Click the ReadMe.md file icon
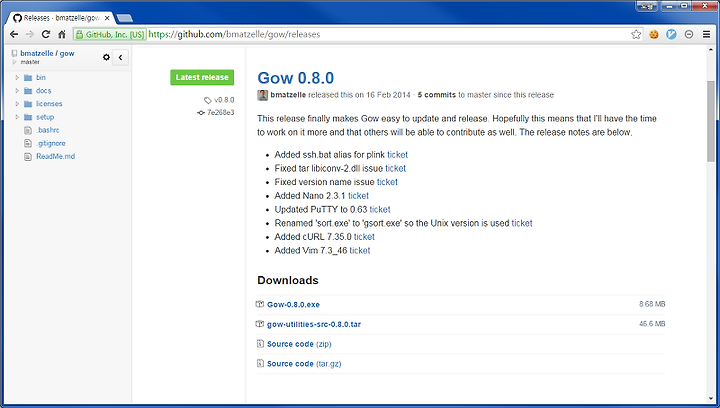This screenshot has width=720, height=408. [28, 156]
